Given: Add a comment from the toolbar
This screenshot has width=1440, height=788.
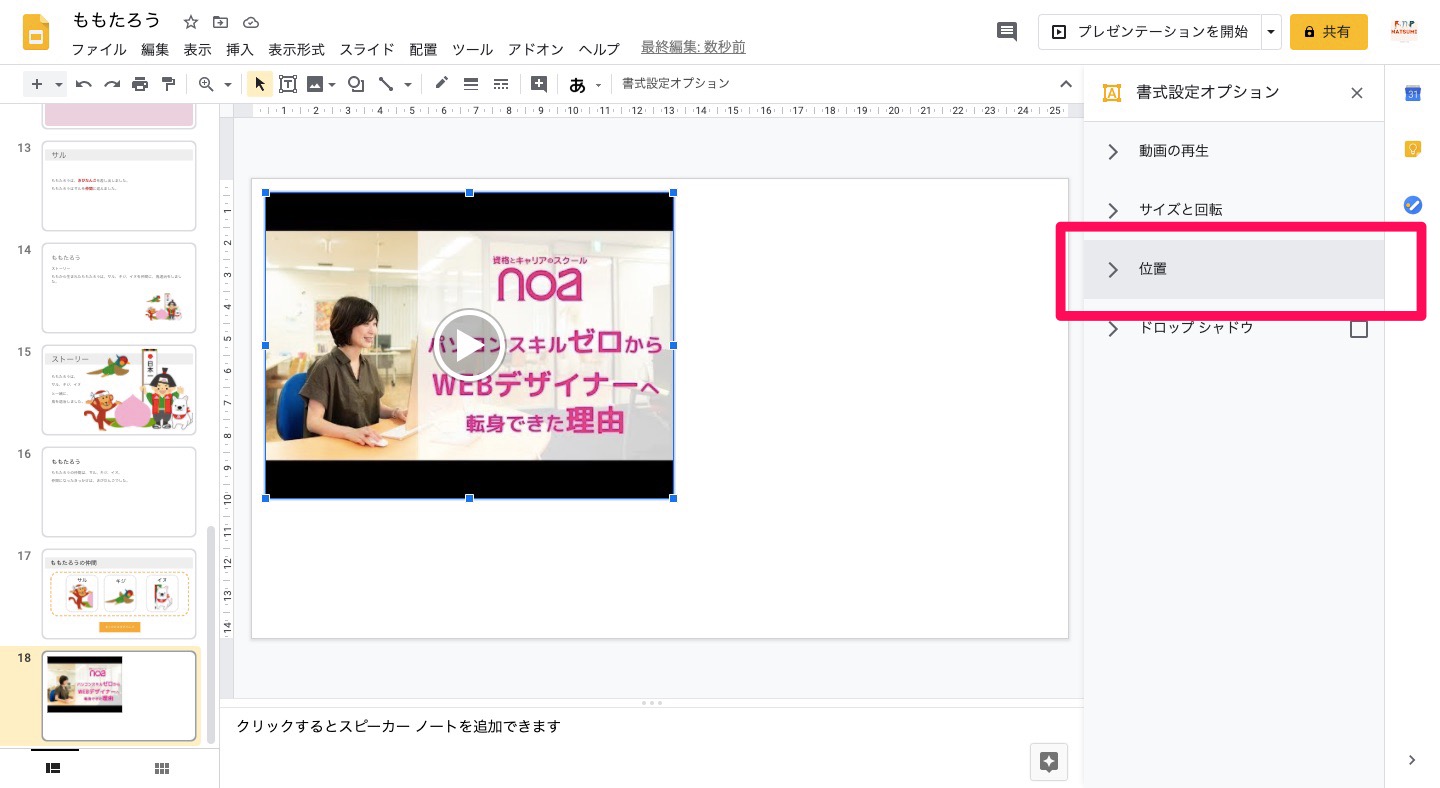Looking at the screenshot, I should pos(539,84).
